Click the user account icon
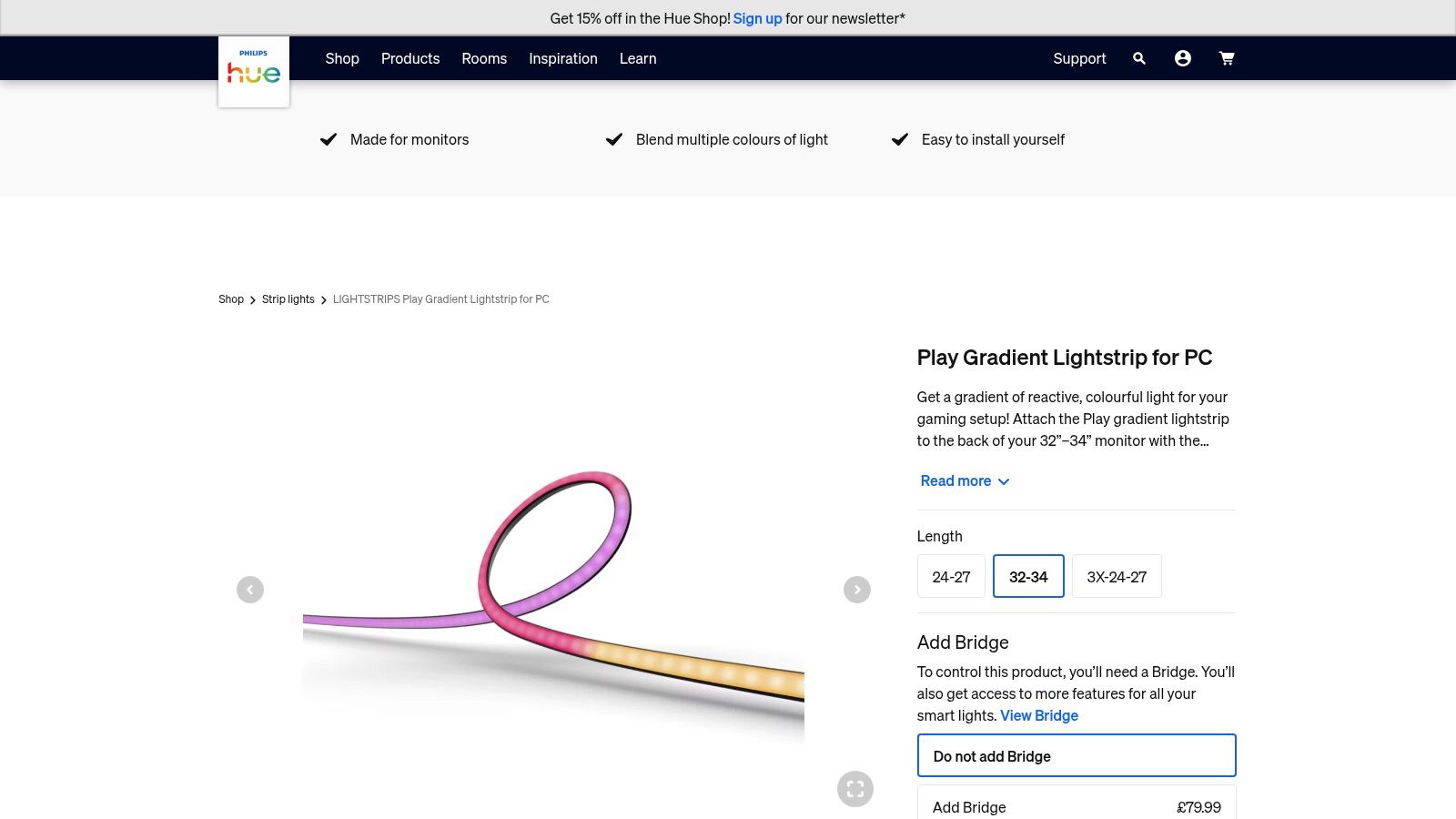 pos(1182,57)
